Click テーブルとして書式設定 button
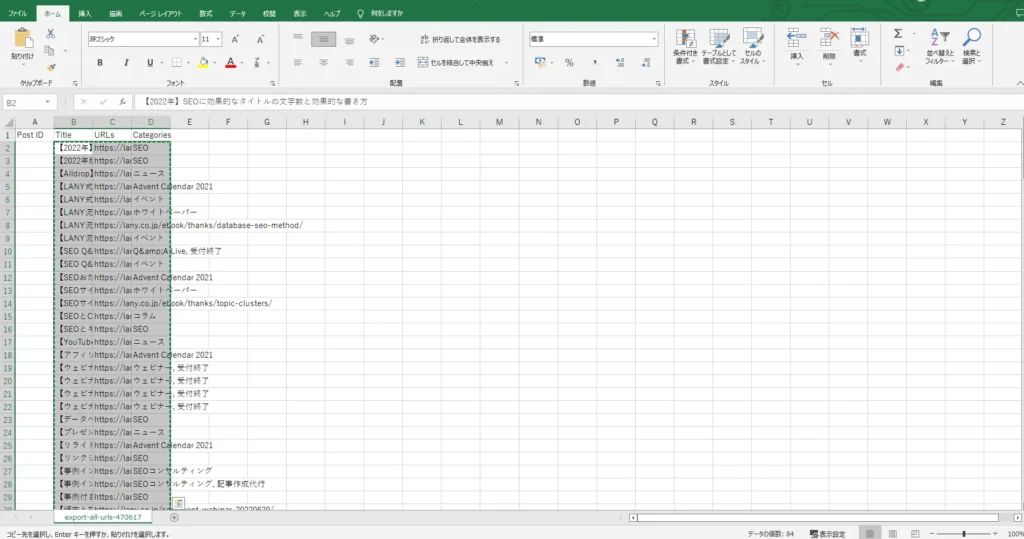The height and width of the screenshot is (539, 1024). point(718,46)
